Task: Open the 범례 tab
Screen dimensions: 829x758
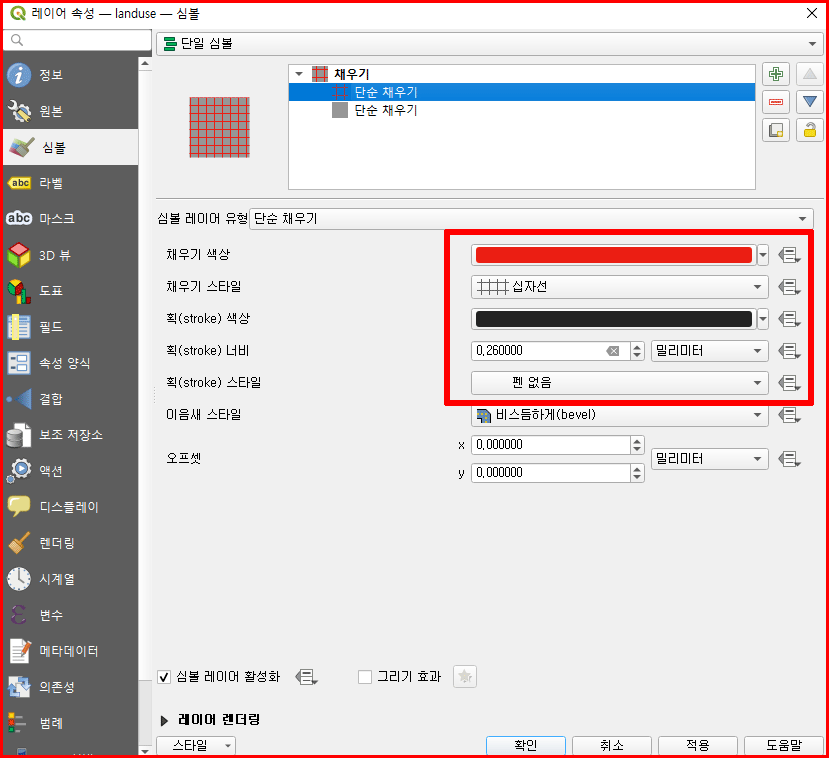Action: pyautogui.click(x=70, y=723)
